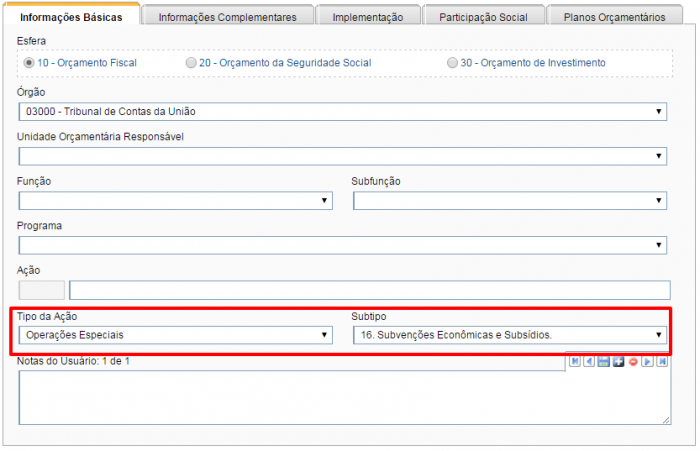Image resolution: width=700 pixels, height=451 pixels.
Task: Go to previous user note
Action: pyautogui.click(x=589, y=361)
